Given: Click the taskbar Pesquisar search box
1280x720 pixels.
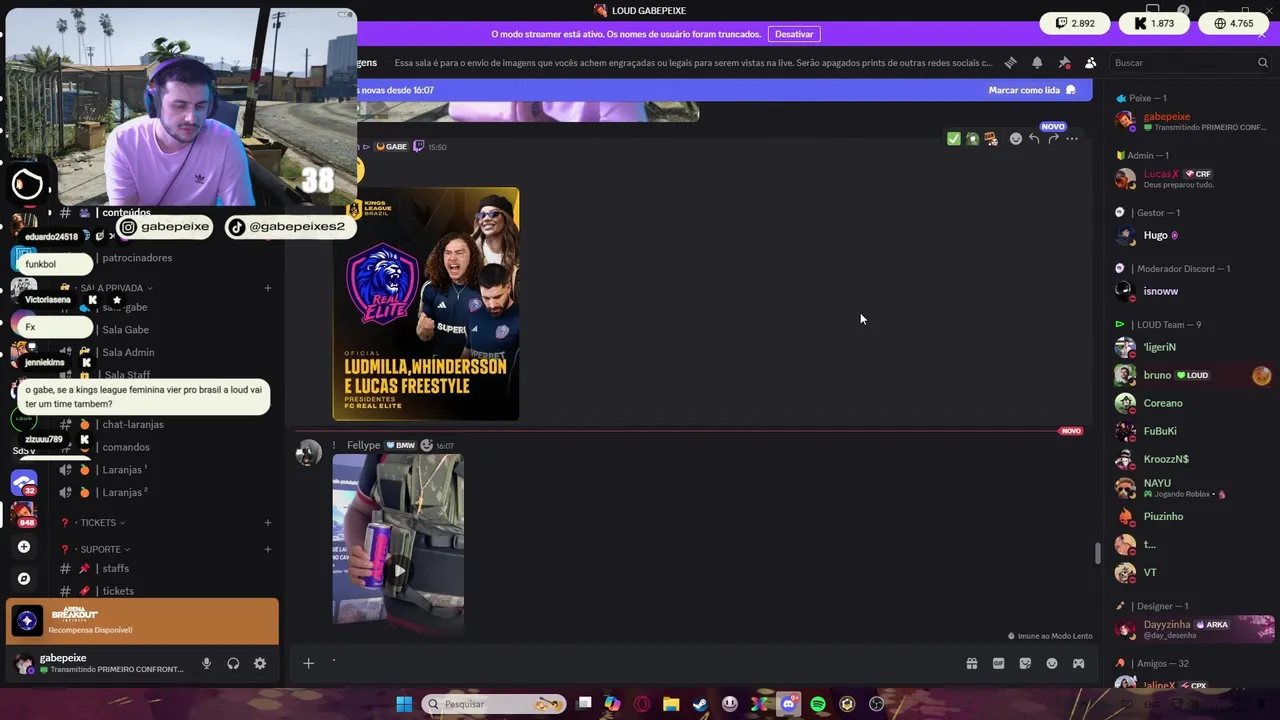Looking at the screenshot, I should [x=494, y=704].
